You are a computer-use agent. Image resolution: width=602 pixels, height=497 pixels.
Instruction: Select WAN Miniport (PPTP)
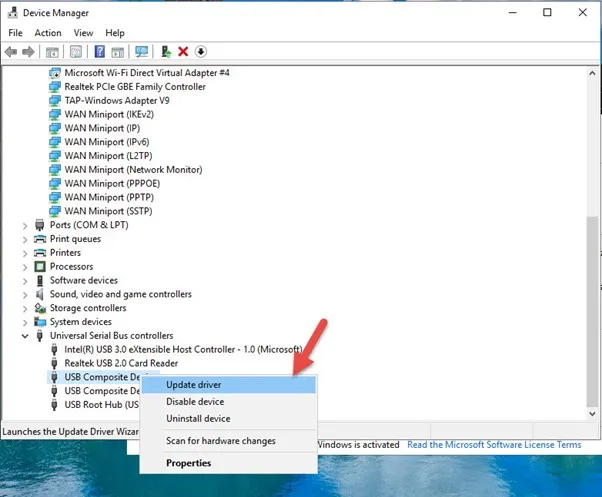[109, 197]
